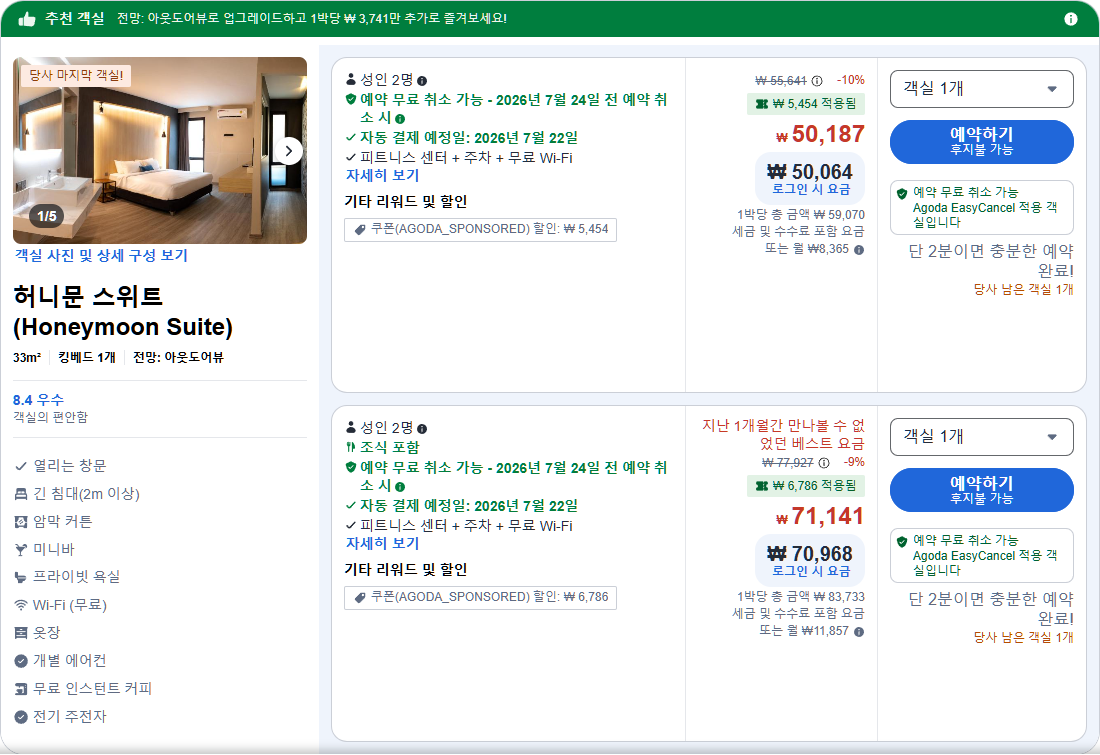Click info icon next to 성인 2명 in first offer
Image resolution: width=1100 pixels, height=755 pixels.
[x=422, y=81]
